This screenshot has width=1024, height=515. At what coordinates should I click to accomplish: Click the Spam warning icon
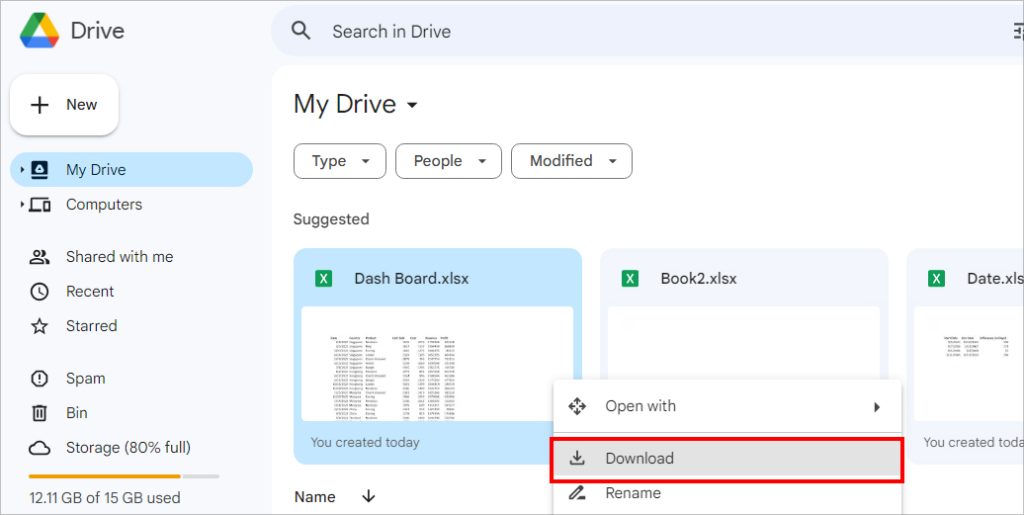40,379
